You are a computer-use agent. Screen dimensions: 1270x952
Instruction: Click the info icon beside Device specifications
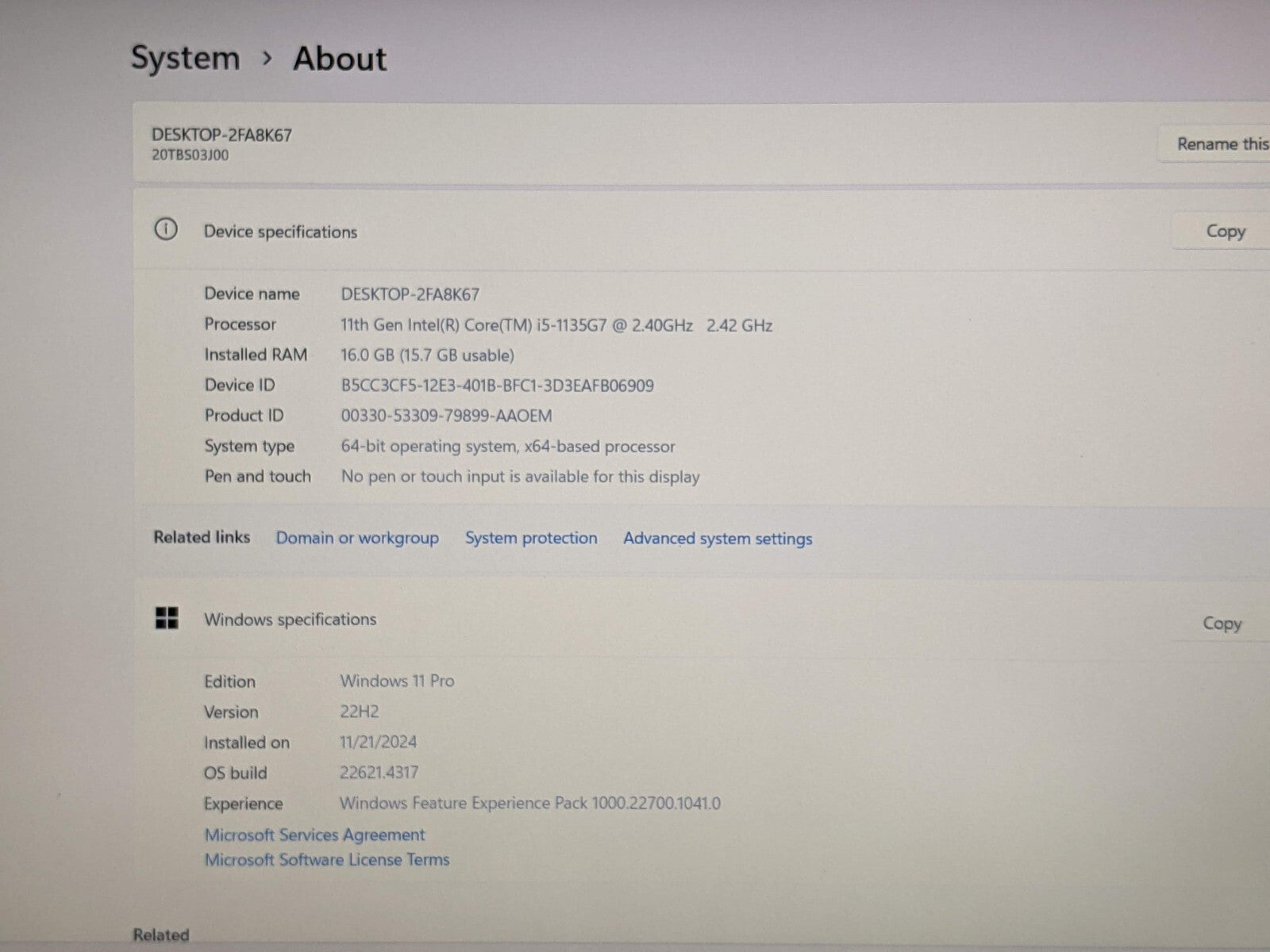click(x=165, y=230)
